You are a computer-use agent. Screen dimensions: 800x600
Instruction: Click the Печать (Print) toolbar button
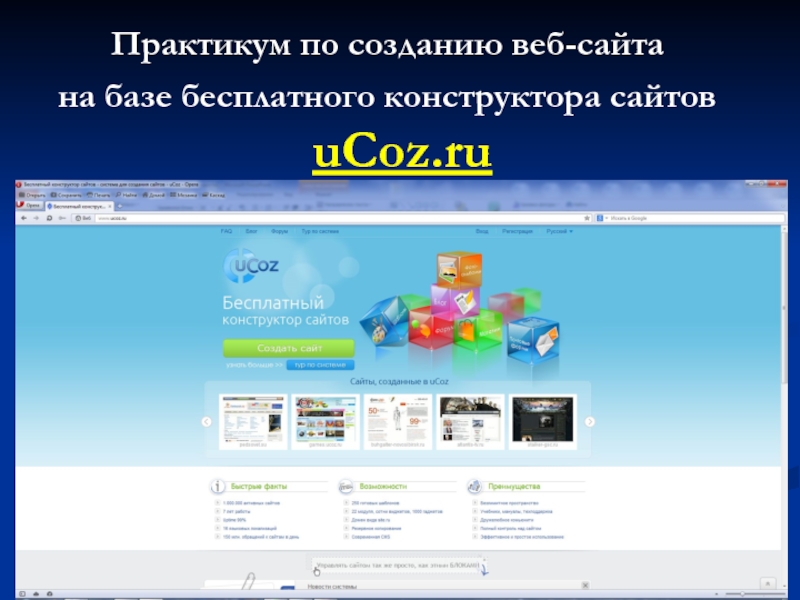tap(98, 195)
